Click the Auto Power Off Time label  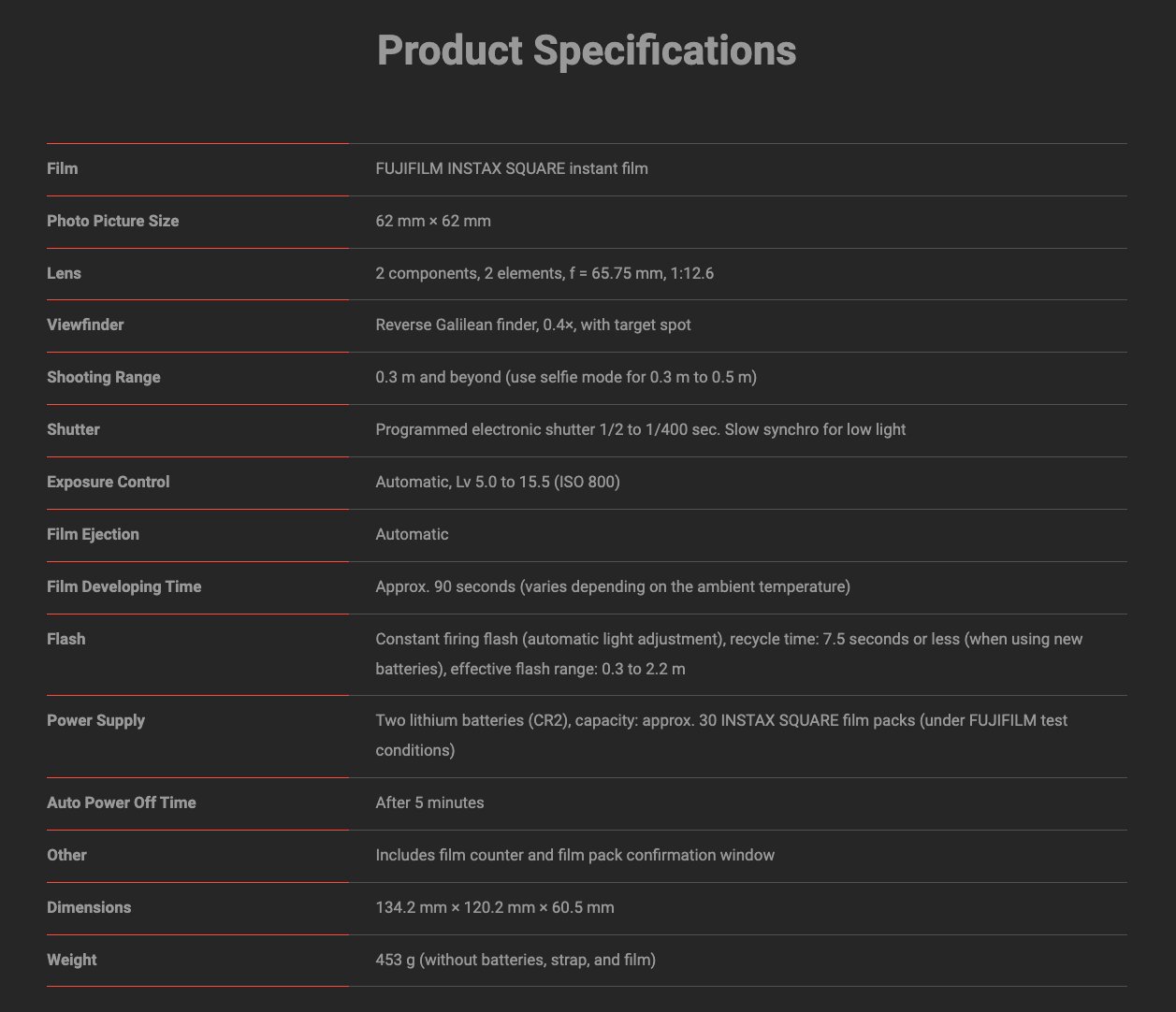122,802
